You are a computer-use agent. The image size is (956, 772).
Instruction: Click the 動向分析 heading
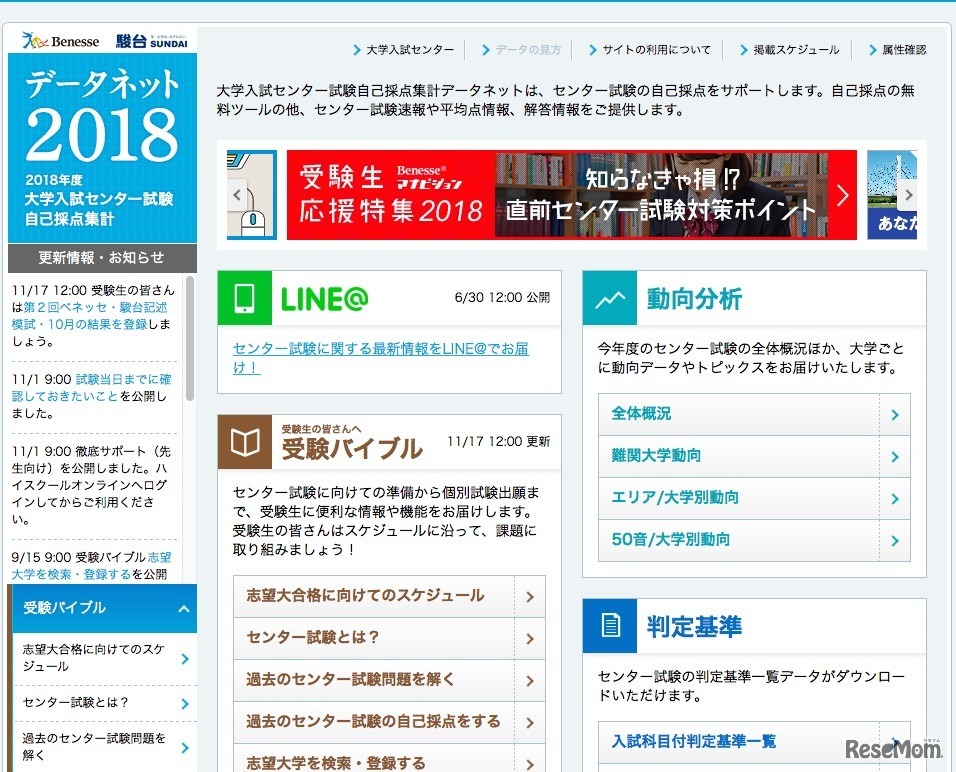point(694,299)
